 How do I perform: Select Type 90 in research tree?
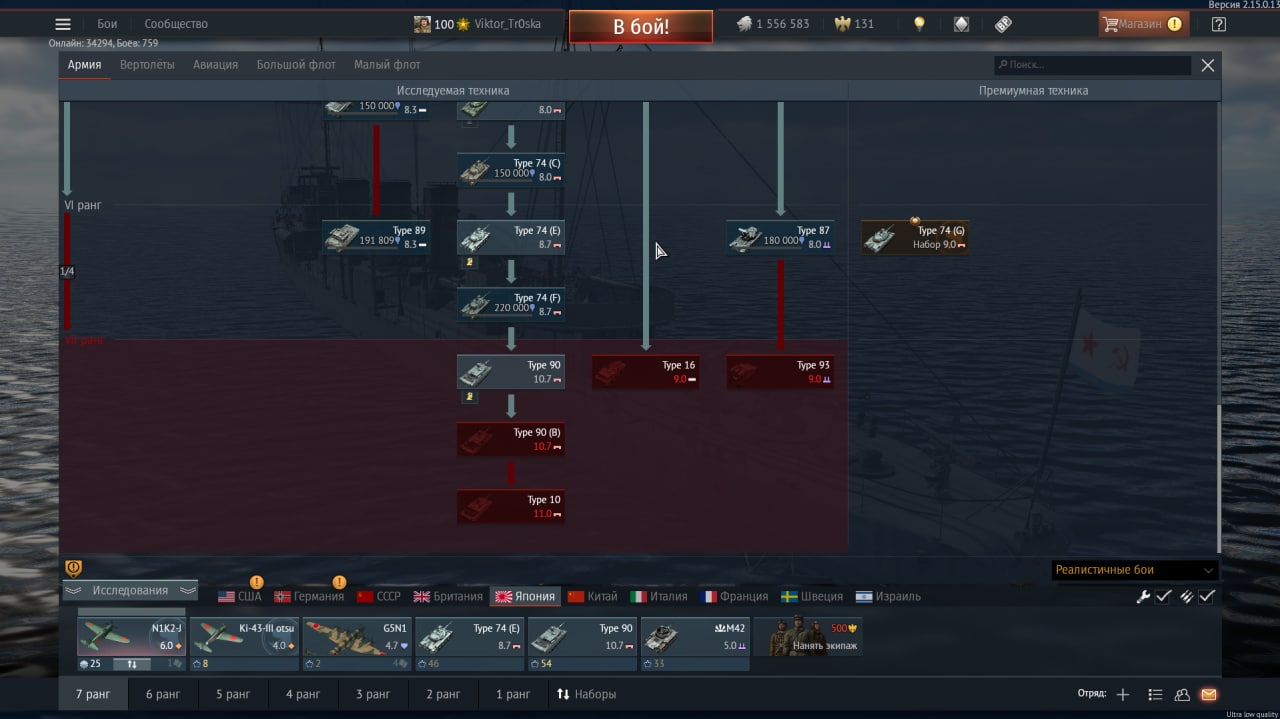pyautogui.click(x=511, y=372)
